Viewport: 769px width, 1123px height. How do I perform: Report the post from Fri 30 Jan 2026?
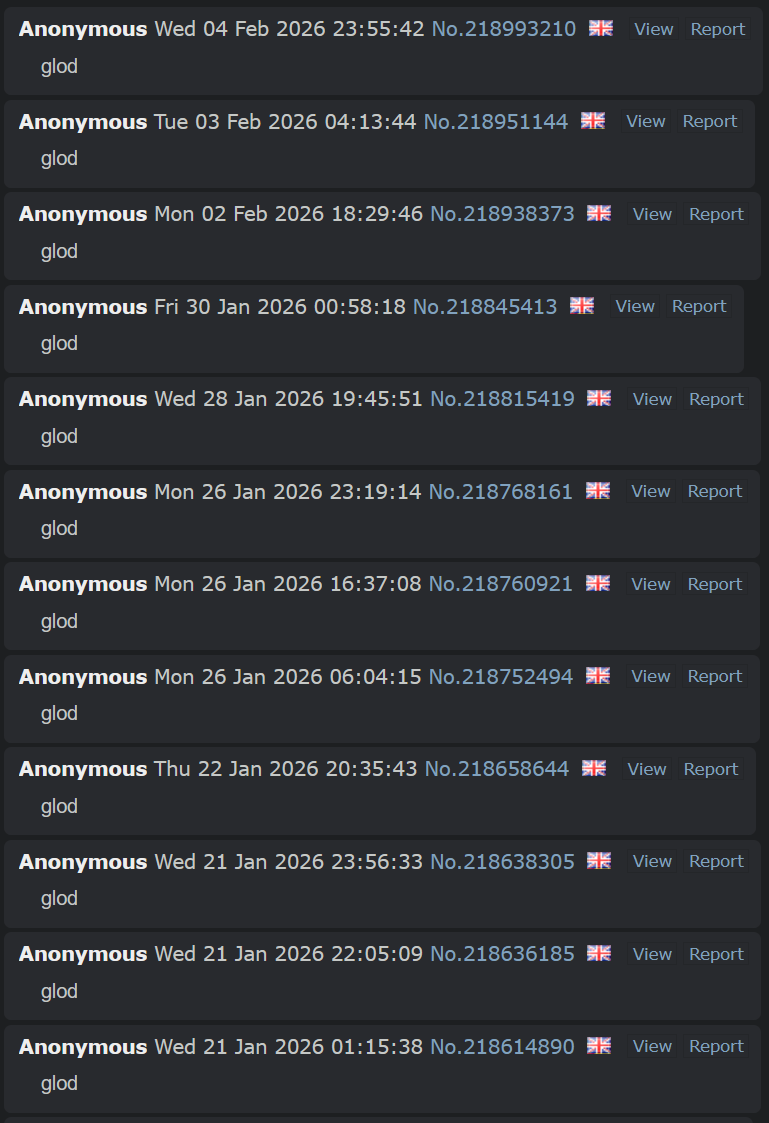point(699,307)
